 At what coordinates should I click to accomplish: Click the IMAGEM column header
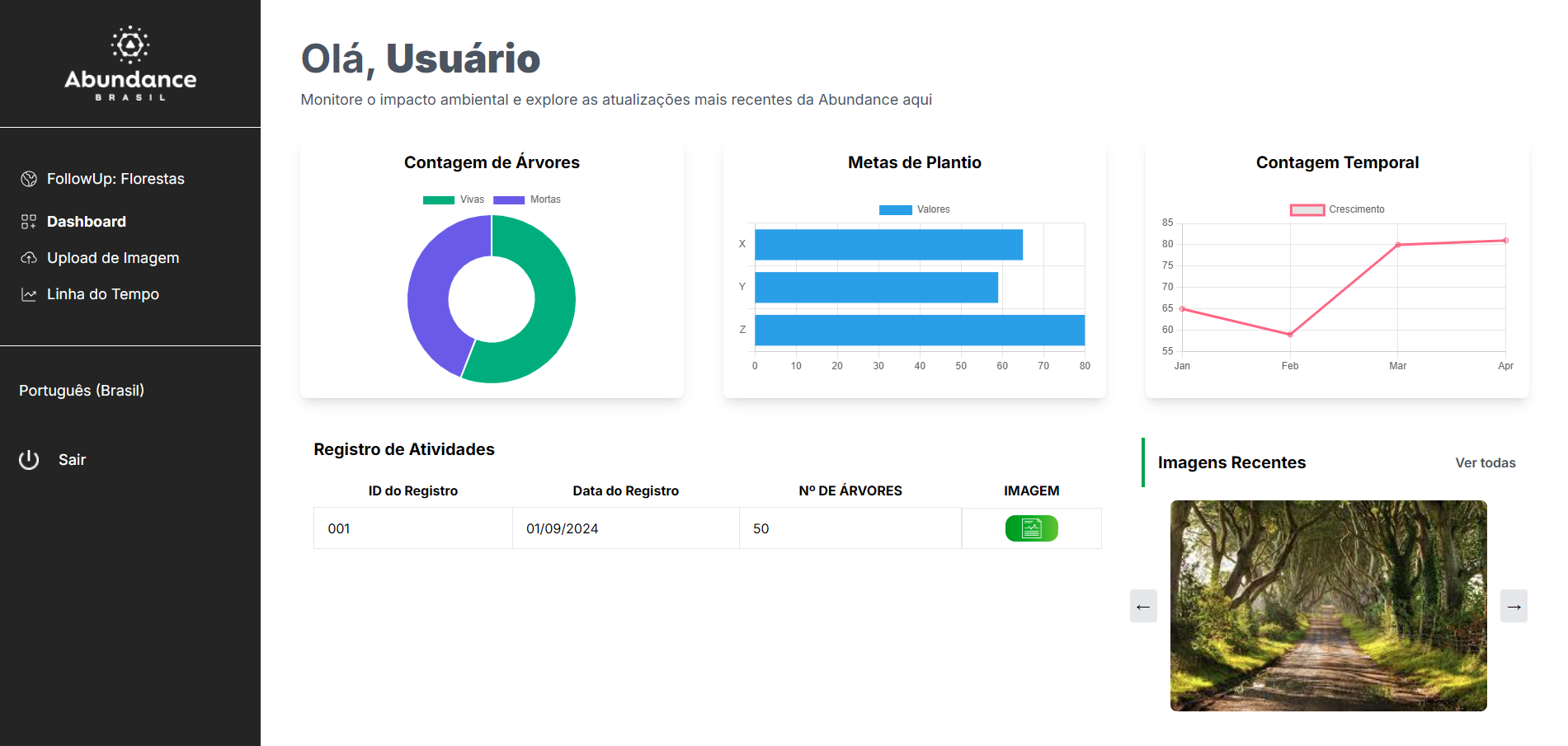[x=1031, y=490]
